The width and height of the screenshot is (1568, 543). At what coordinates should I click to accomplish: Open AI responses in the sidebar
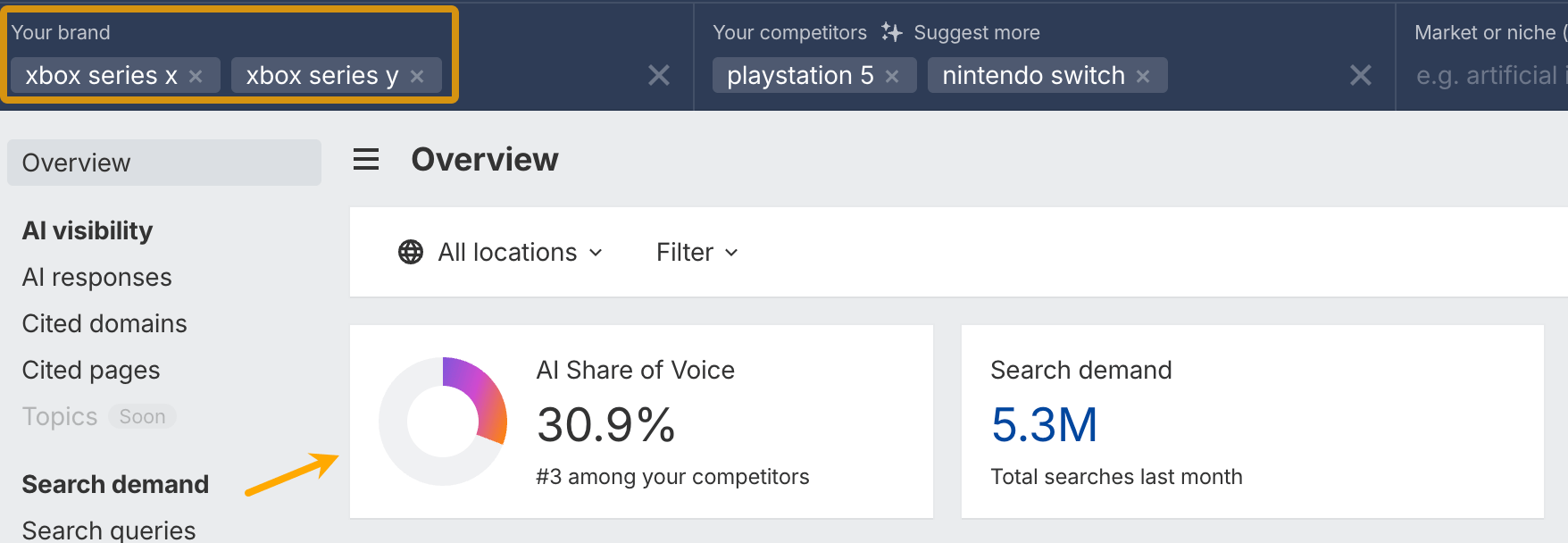pyautogui.click(x=96, y=278)
